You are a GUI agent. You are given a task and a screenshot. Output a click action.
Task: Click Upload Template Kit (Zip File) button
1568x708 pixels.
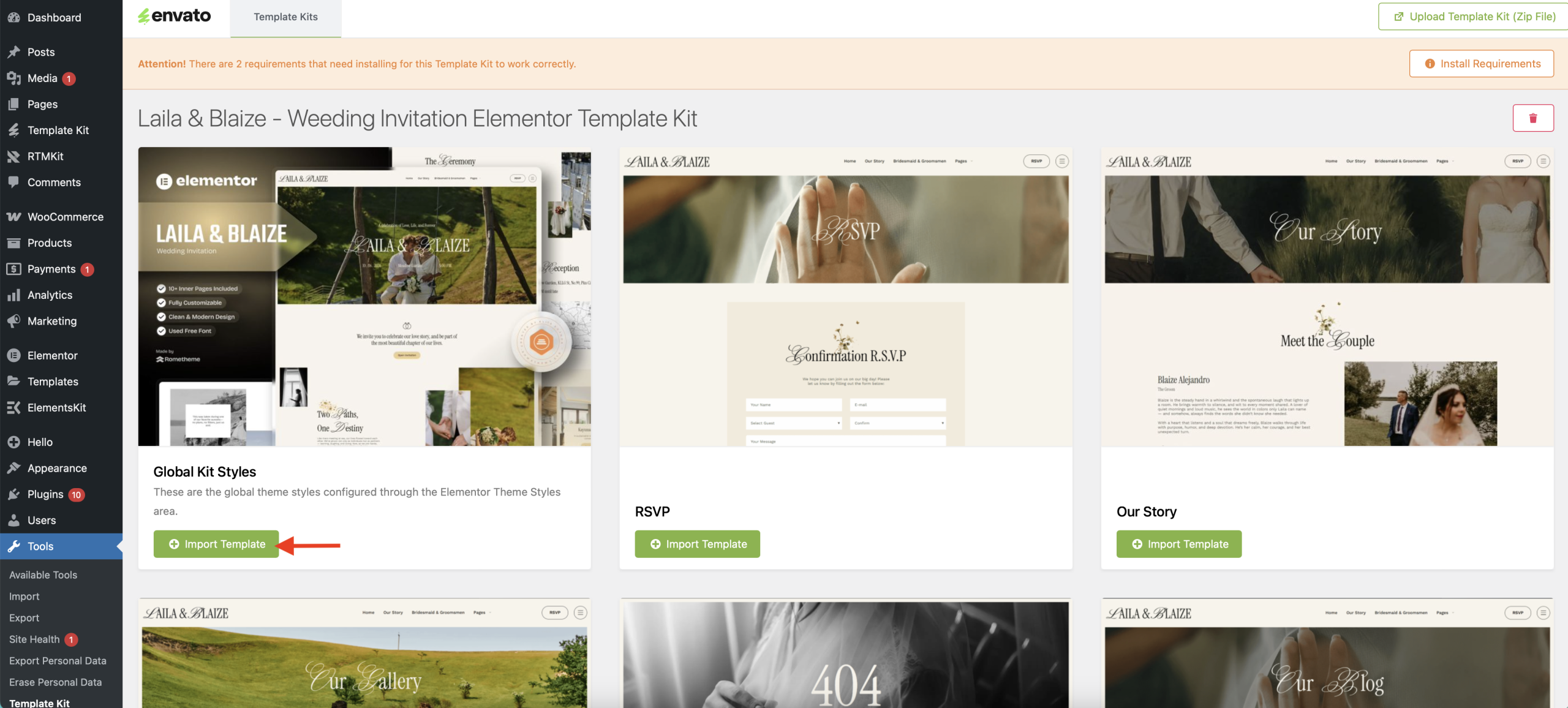1475,17
